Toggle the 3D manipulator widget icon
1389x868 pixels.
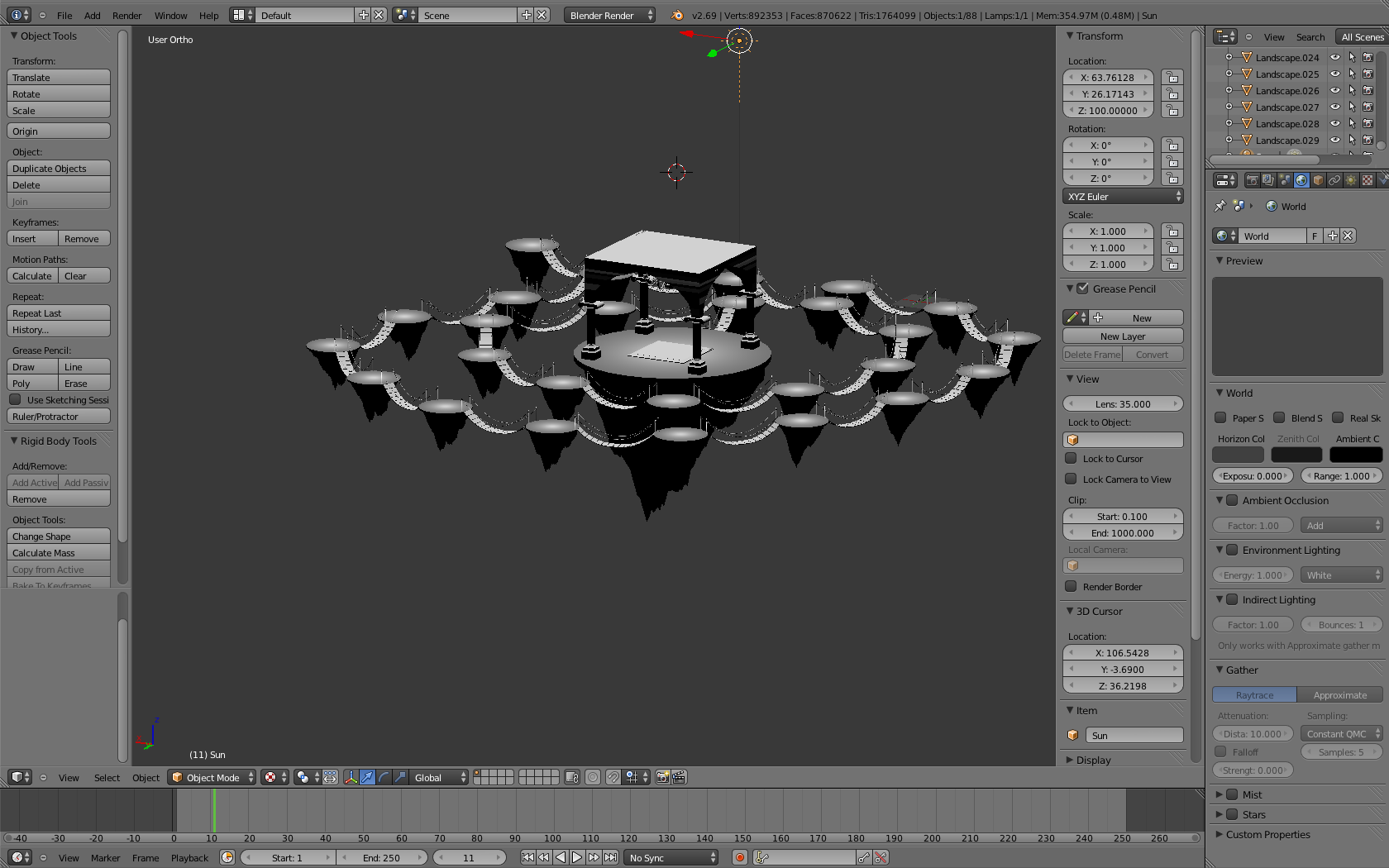pos(351,777)
